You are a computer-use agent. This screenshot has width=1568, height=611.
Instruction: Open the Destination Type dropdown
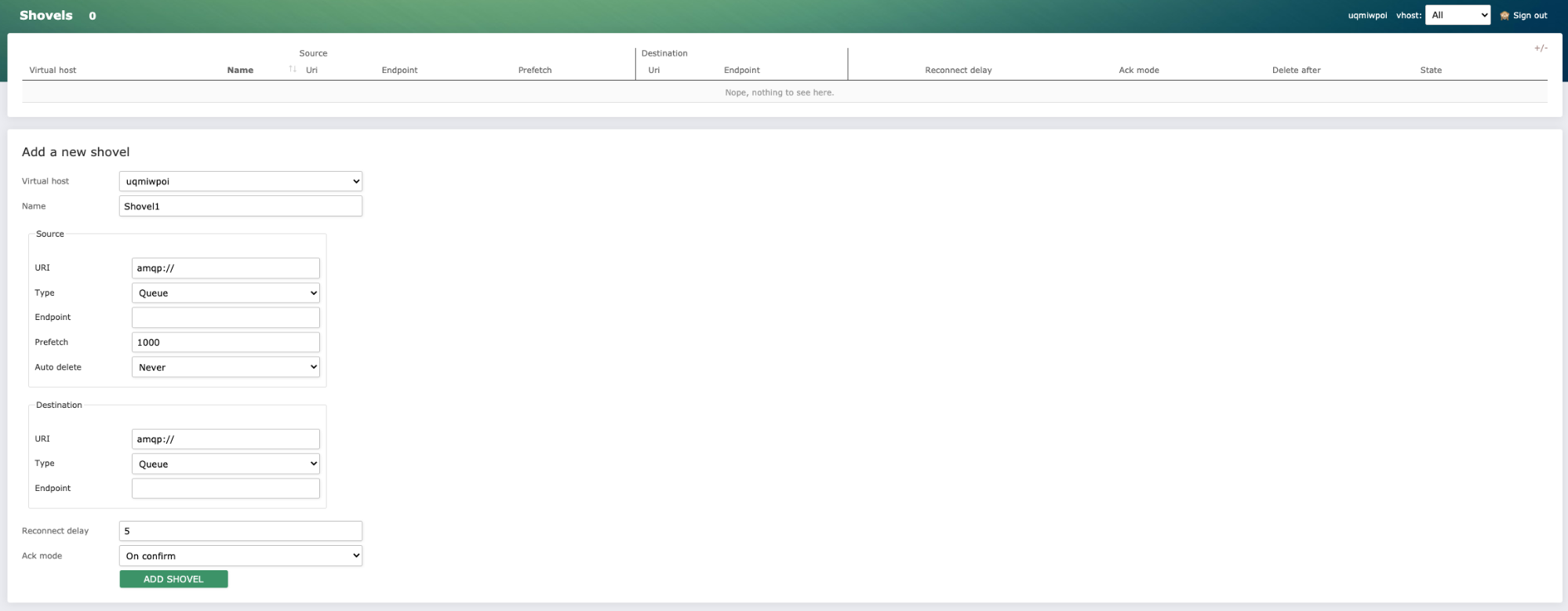[226, 464]
